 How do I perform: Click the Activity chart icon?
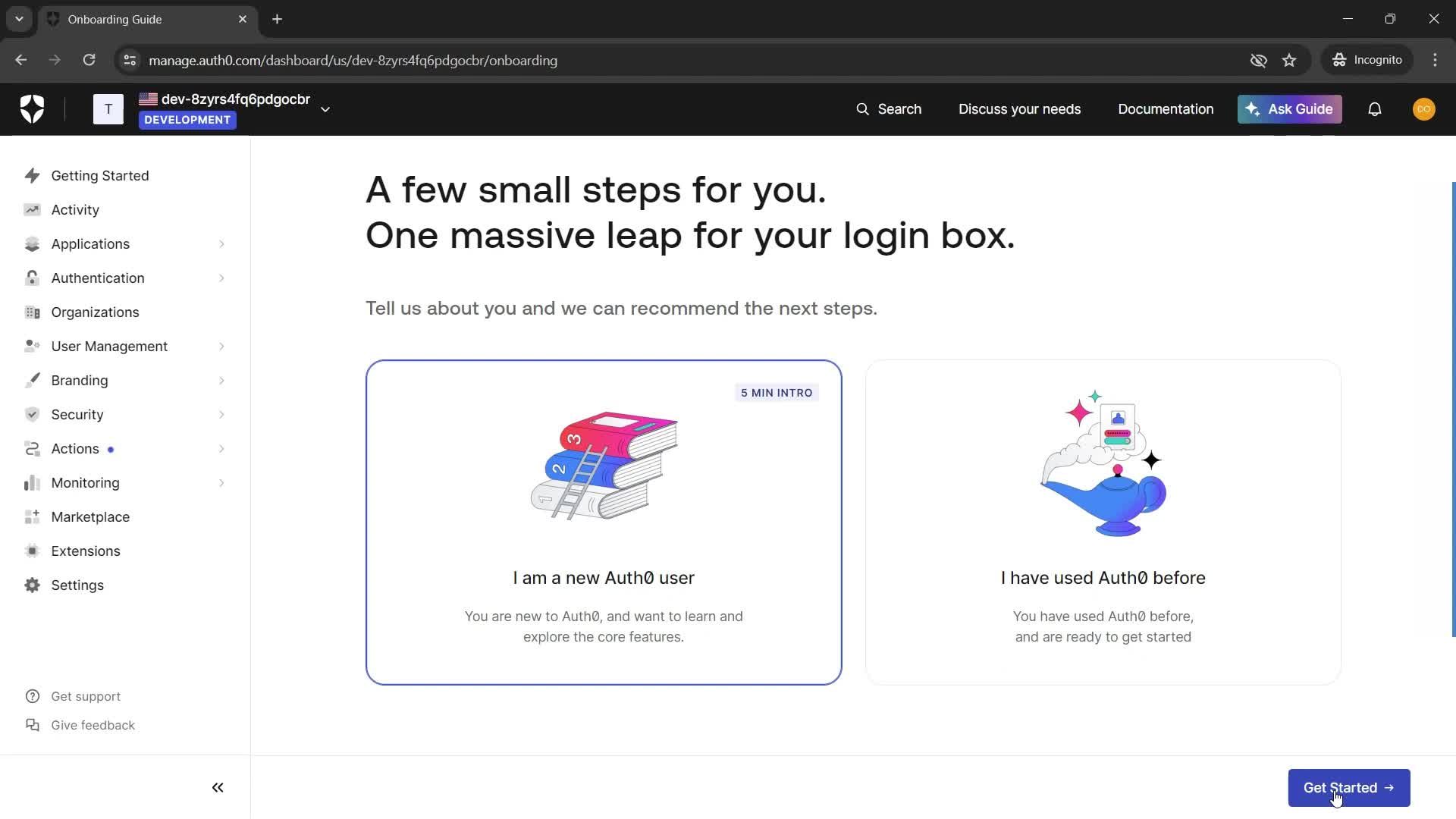tap(32, 210)
